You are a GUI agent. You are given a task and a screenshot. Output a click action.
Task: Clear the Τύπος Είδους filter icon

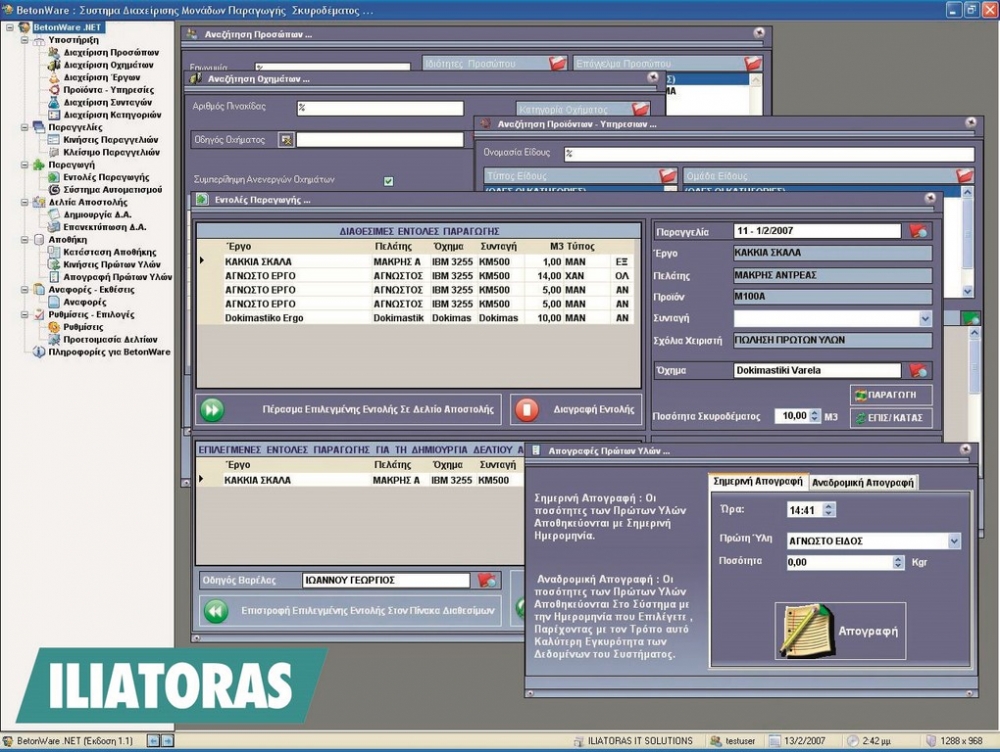[667, 175]
